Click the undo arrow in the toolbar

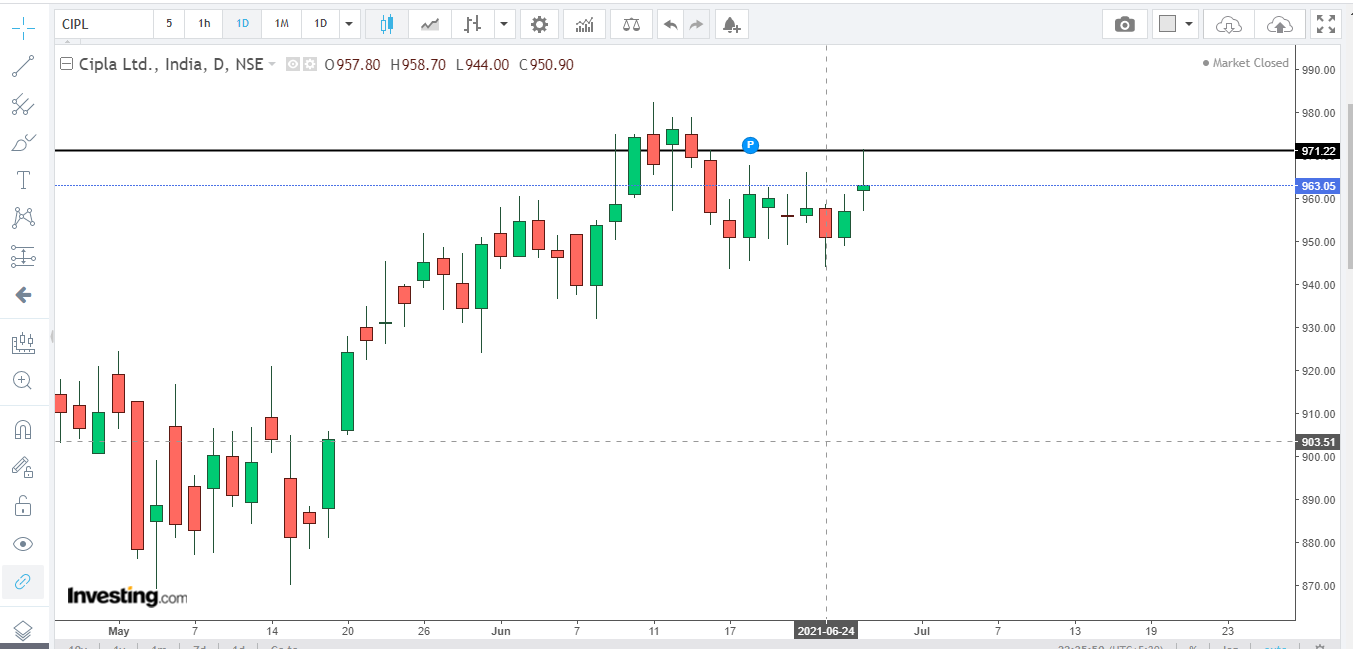[670, 24]
